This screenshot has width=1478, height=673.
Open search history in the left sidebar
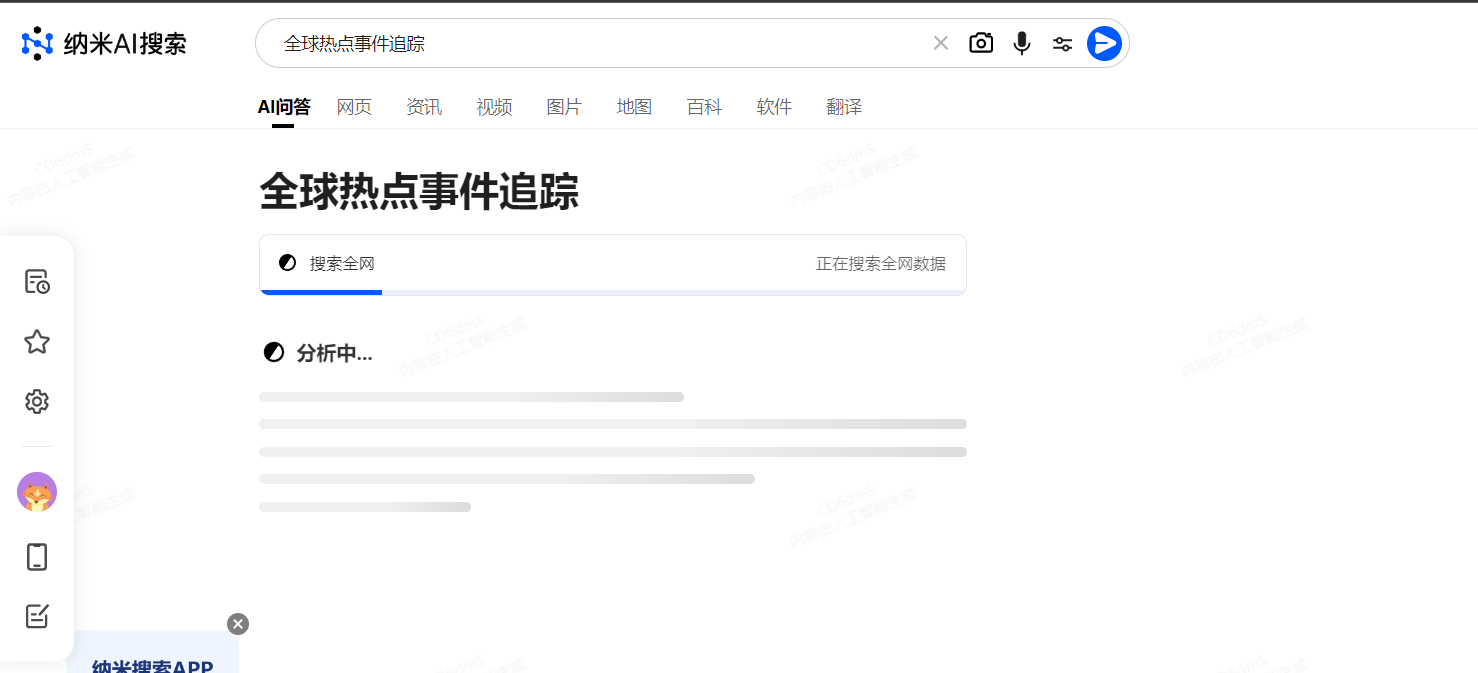pos(36,281)
